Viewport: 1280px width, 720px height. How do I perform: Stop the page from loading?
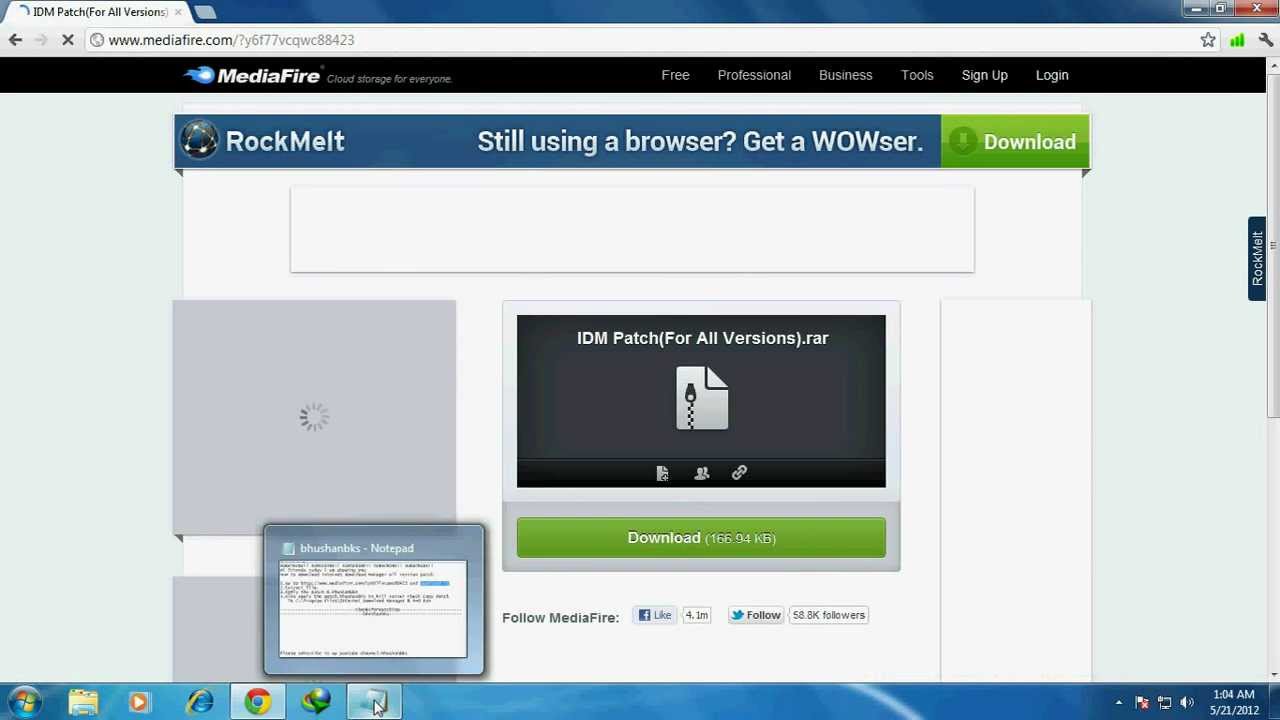click(x=67, y=40)
